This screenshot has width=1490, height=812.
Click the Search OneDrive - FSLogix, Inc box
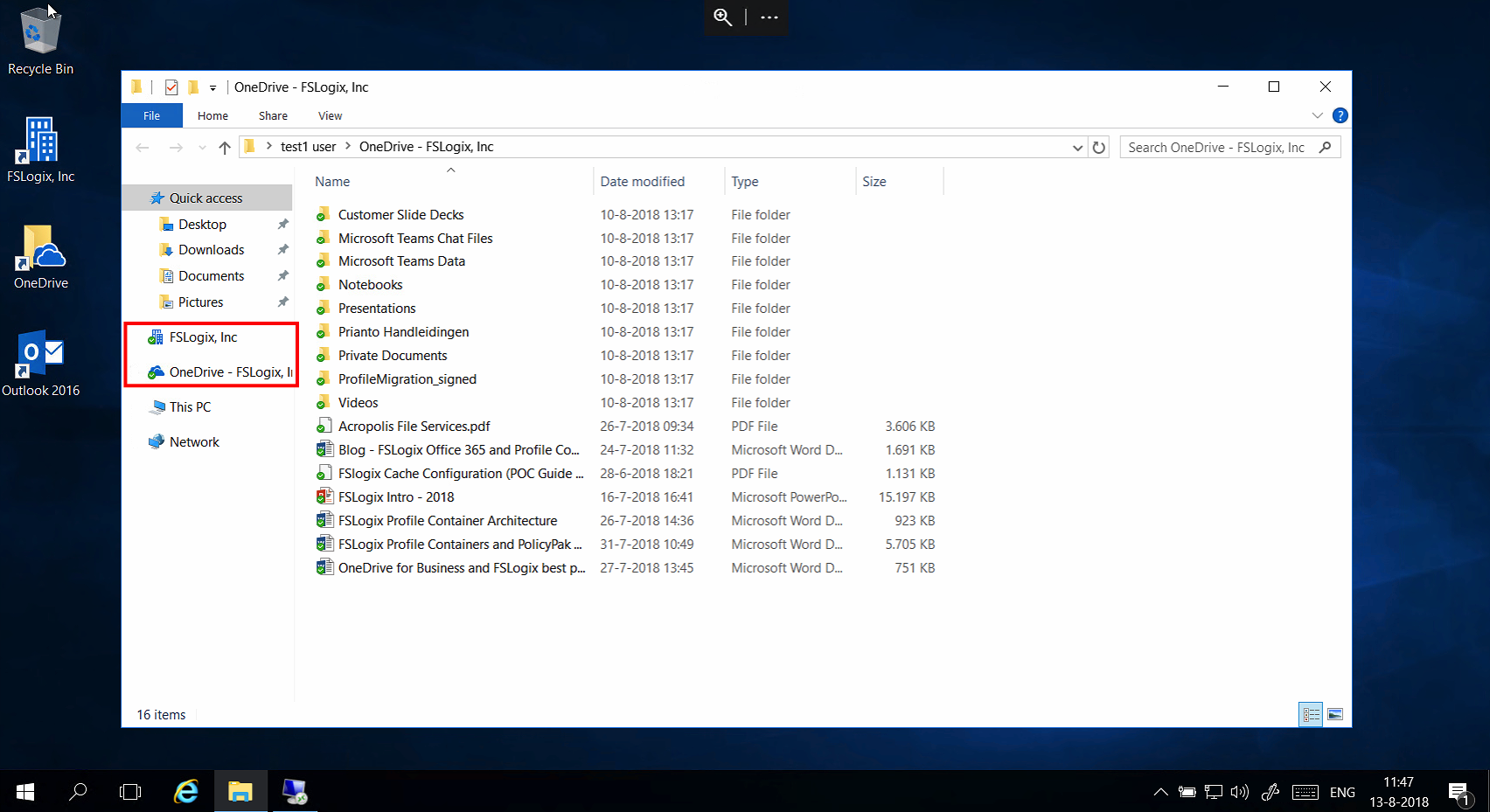[1229, 148]
